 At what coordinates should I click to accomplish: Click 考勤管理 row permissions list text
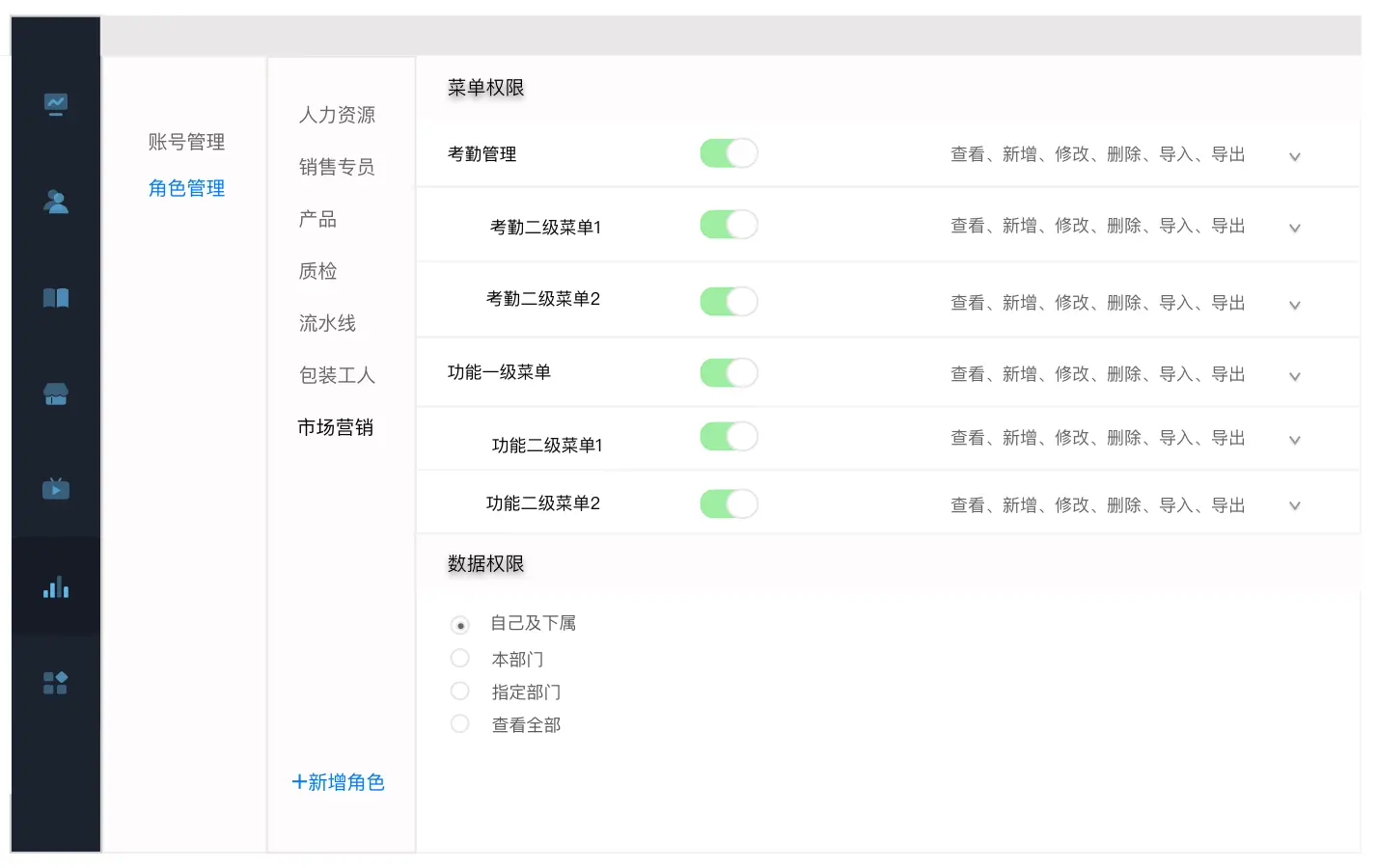[x=1098, y=154]
